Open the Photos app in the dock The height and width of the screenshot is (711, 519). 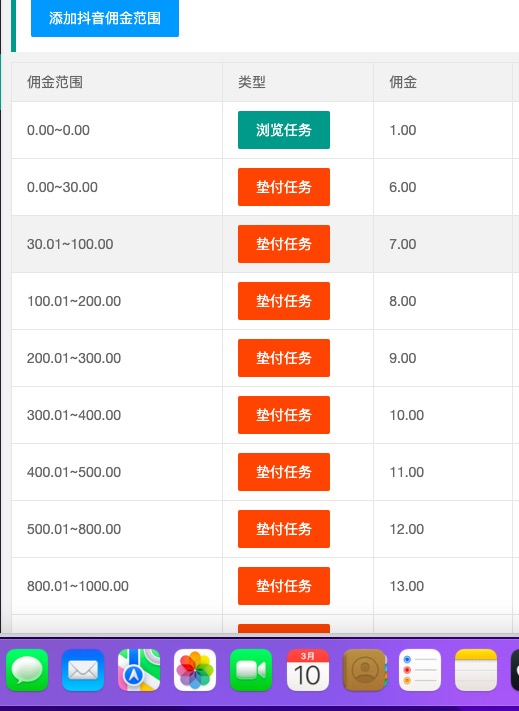tap(195, 670)
